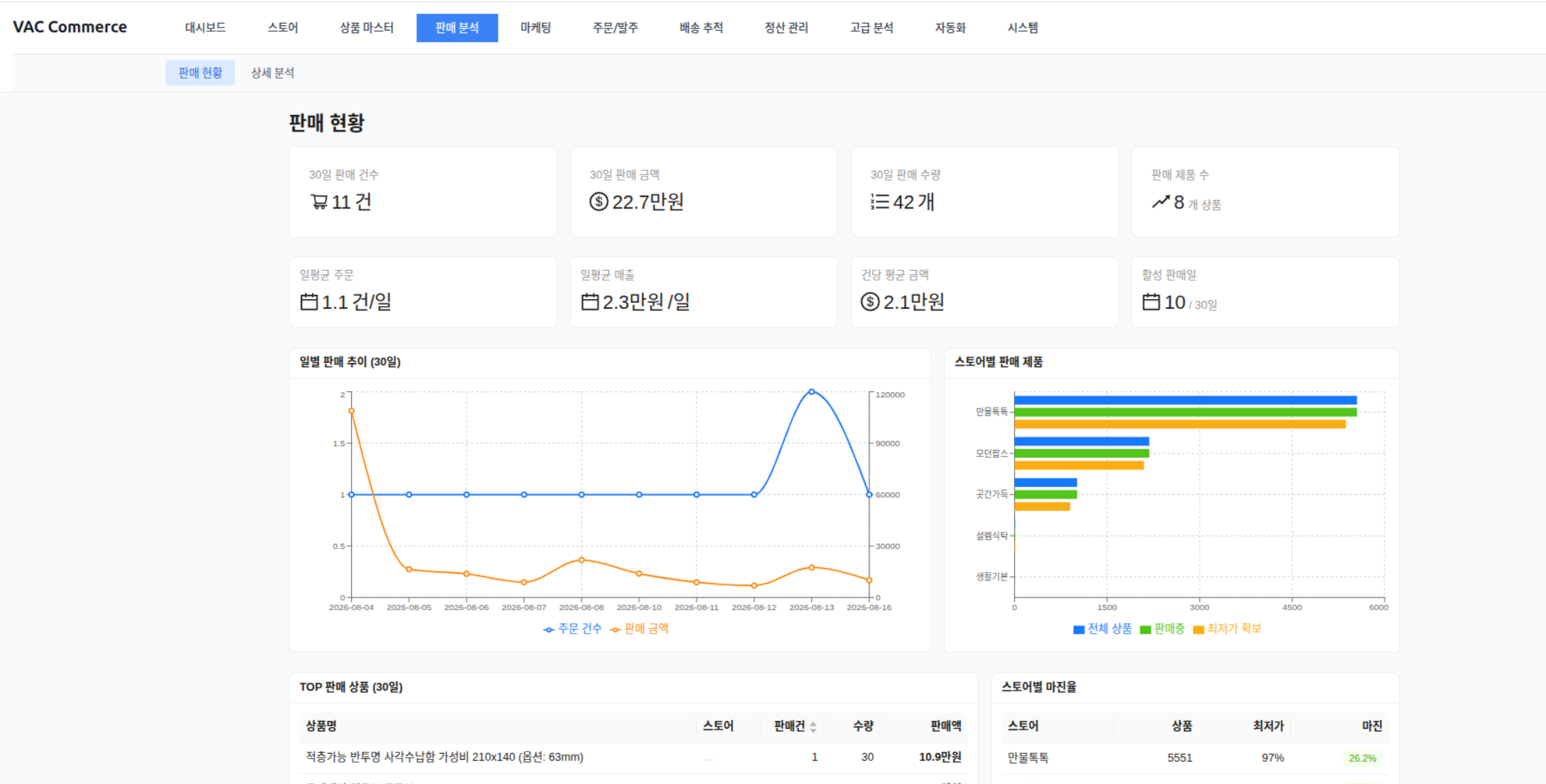Image resolution: width=1546 pixels, height=784 pixels.
Task: Sort table by 판매건 column sorter
Action: (813, 727)
